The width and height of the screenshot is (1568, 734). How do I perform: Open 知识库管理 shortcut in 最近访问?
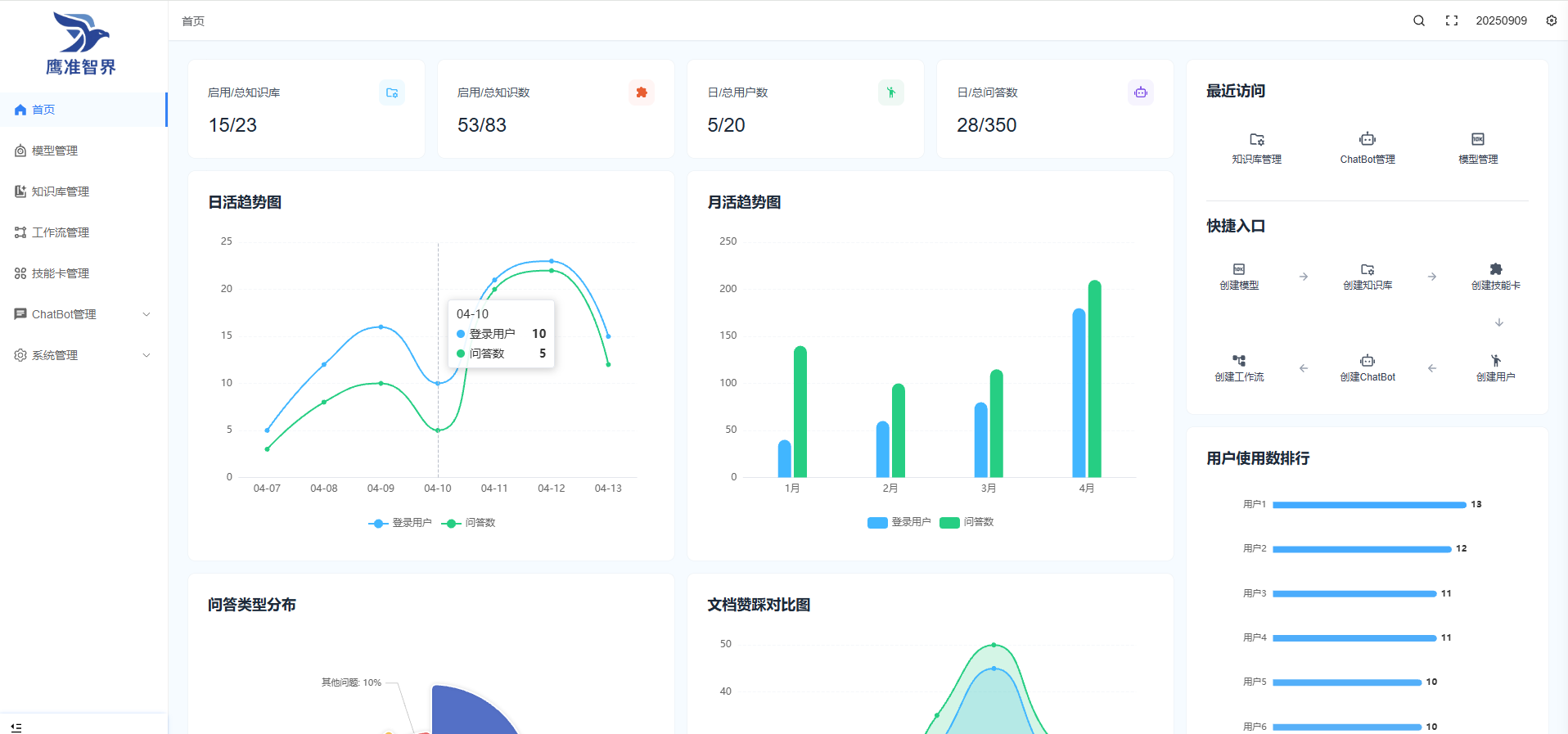click(x=1257, y=147)
